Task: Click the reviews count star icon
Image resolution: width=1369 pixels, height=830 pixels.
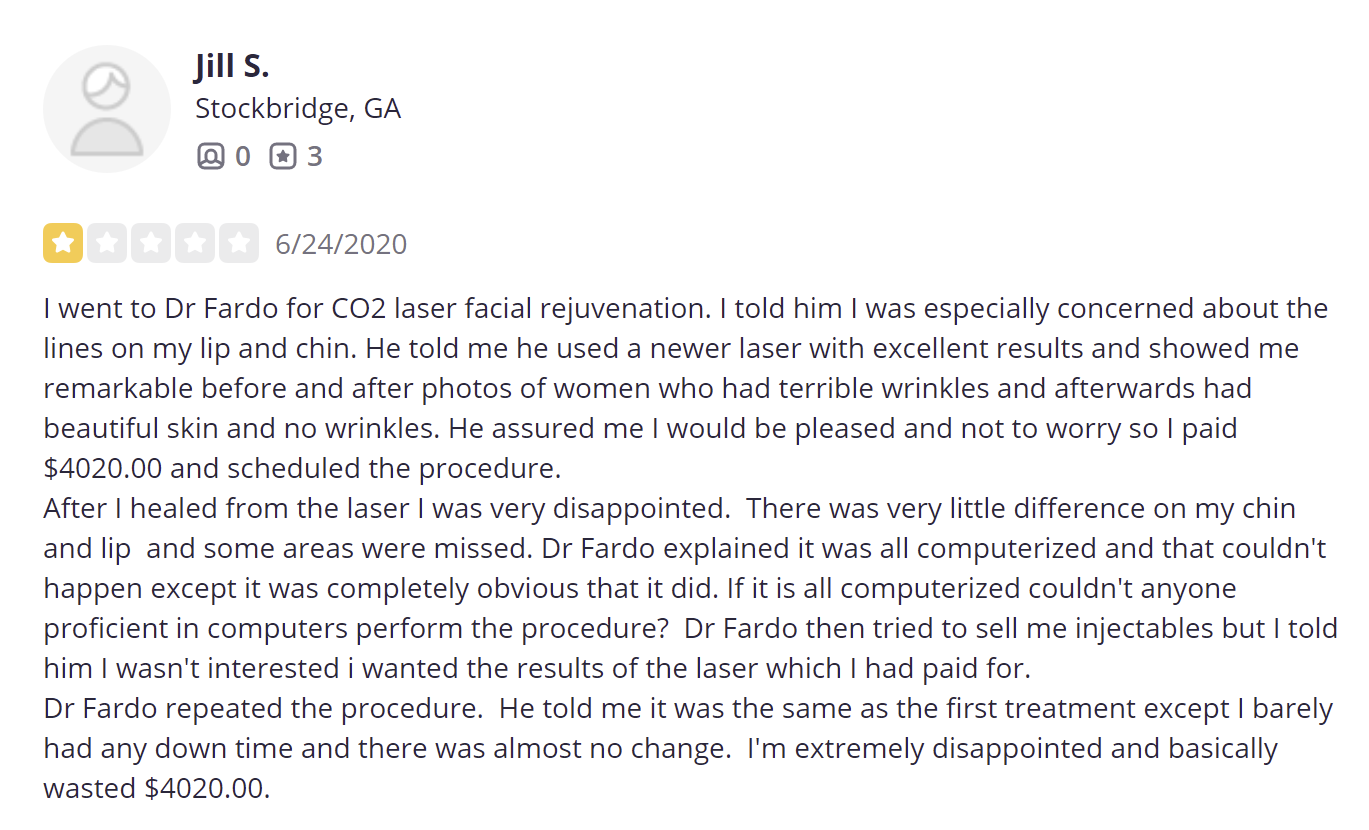Action: 283,157
